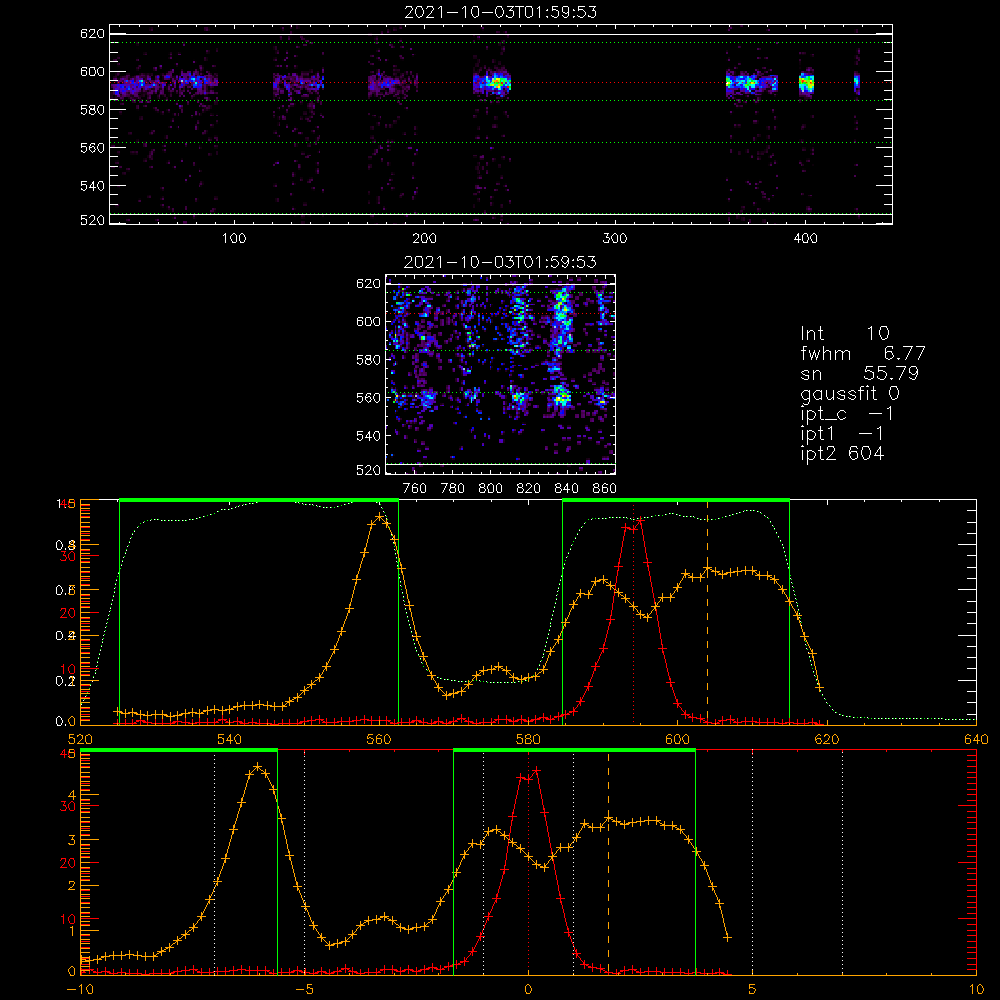Click x-axis label 780 under the middle image
Screen dimensions: 1000x1000
453,489
